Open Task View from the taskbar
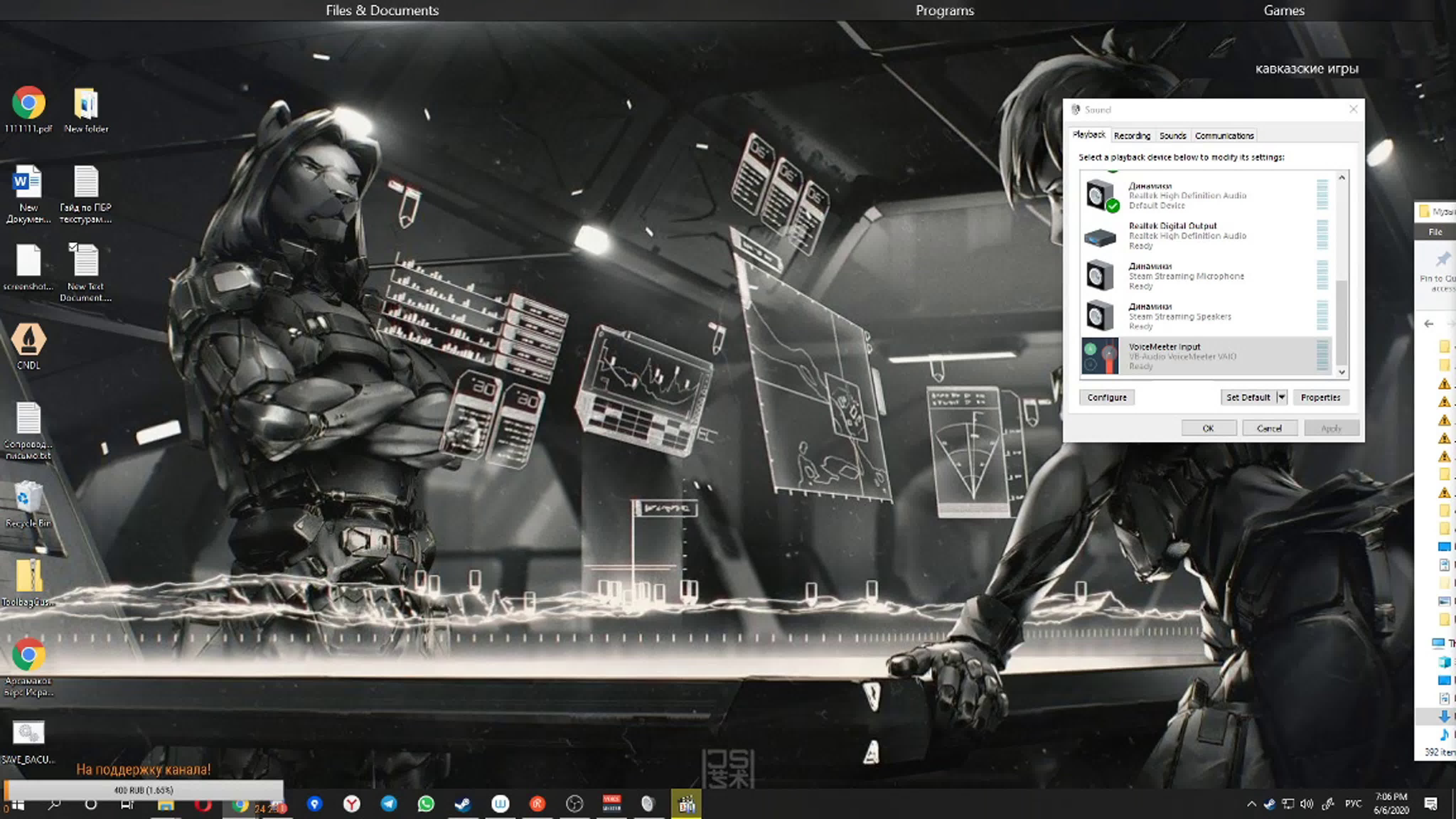The width and height of the screenshot is (1456, 819). coord(128,804)
